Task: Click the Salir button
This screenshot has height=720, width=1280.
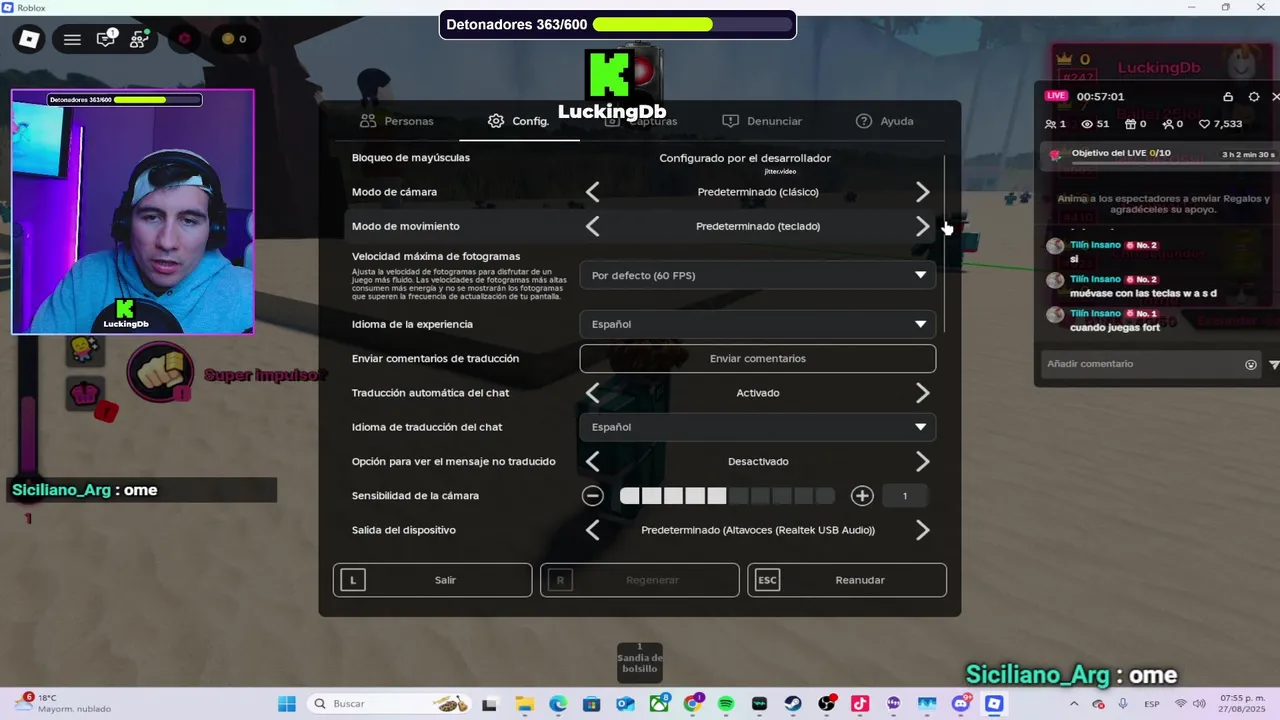Action: 433,580
